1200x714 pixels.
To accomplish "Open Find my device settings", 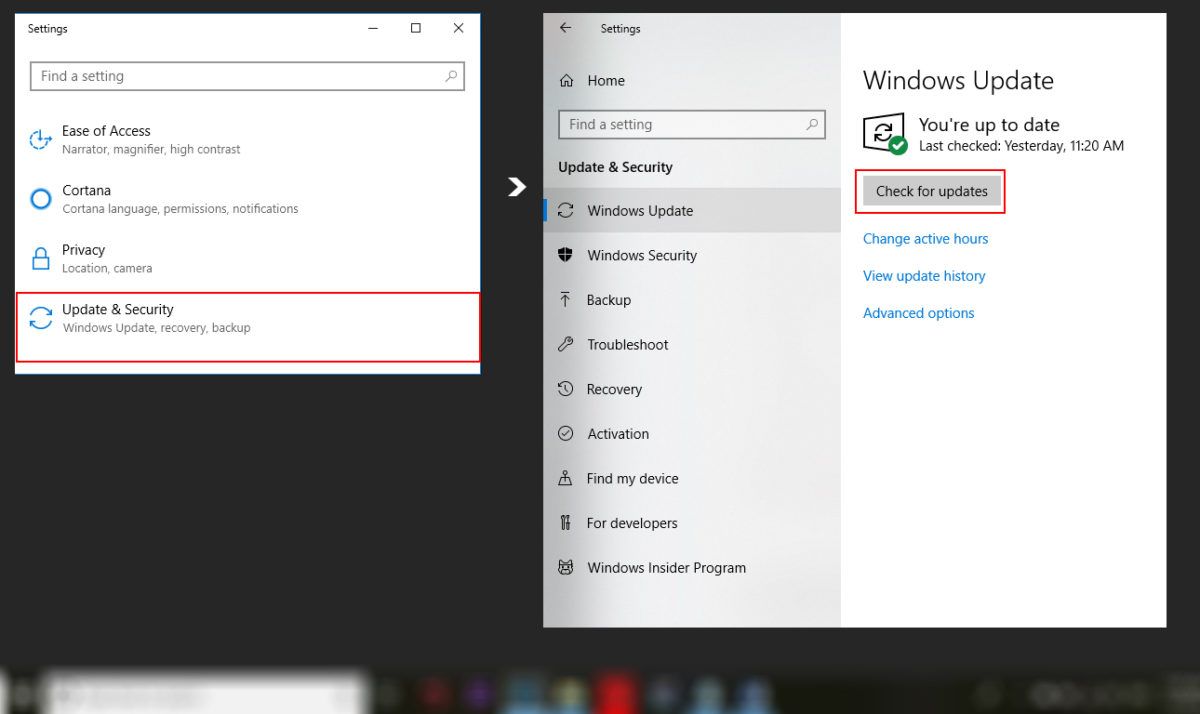I will pos(632,479).
